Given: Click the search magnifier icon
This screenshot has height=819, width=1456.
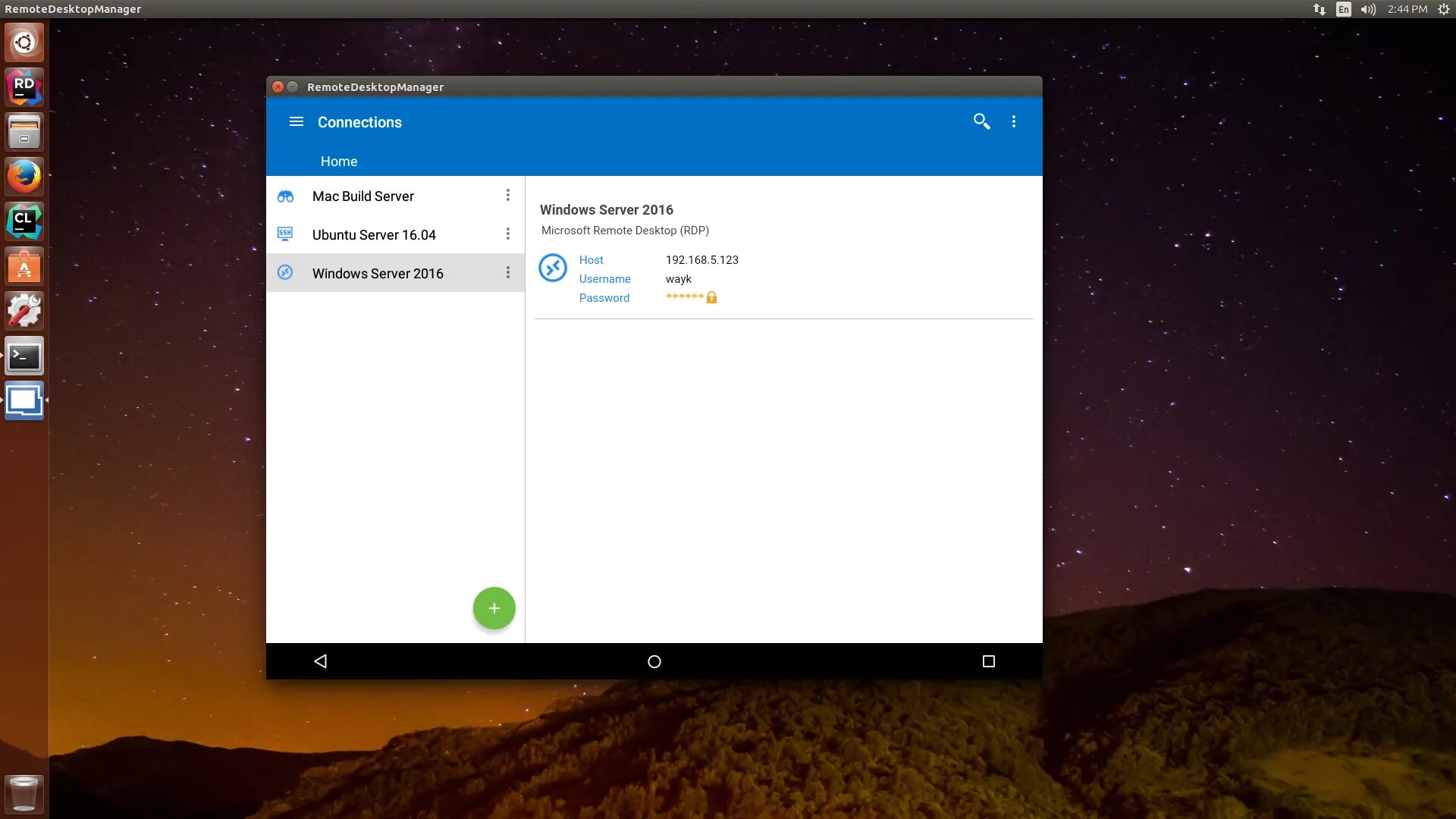Looking at the screenshot, I should pos(981,121).
